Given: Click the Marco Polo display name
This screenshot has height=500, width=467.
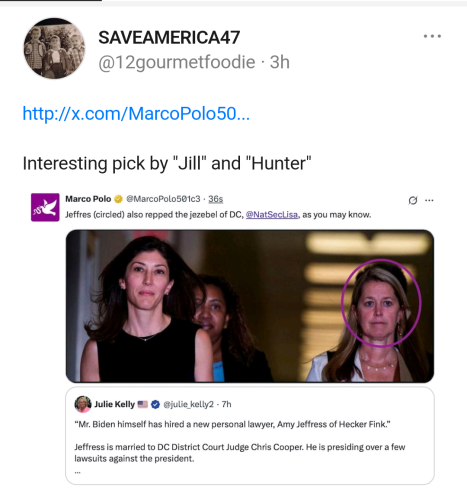Looking at the screenshot, I should point(88,199).
